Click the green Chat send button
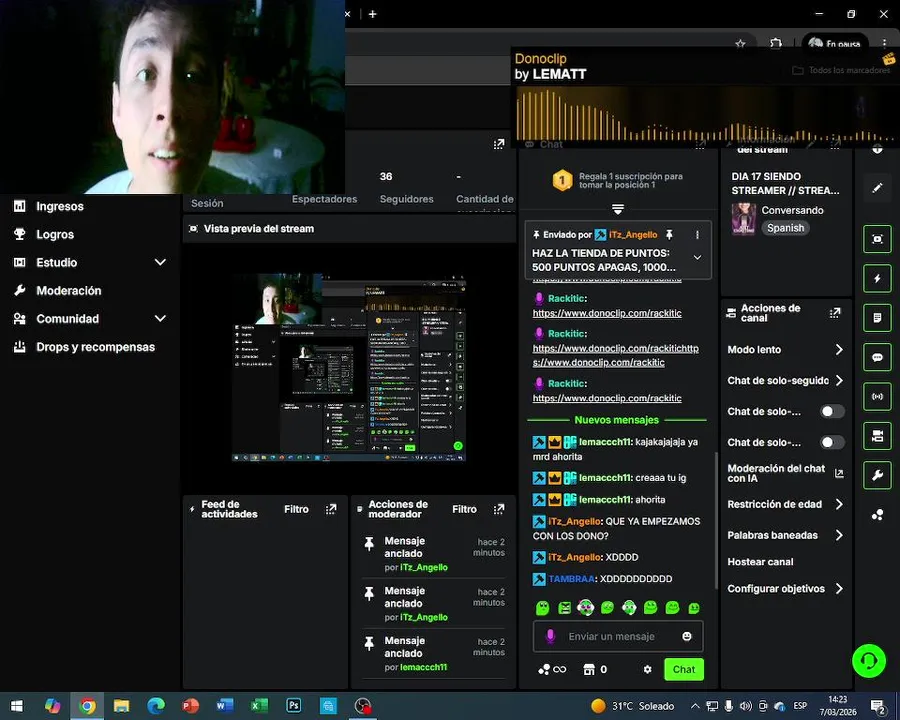 tap(684, 669)
